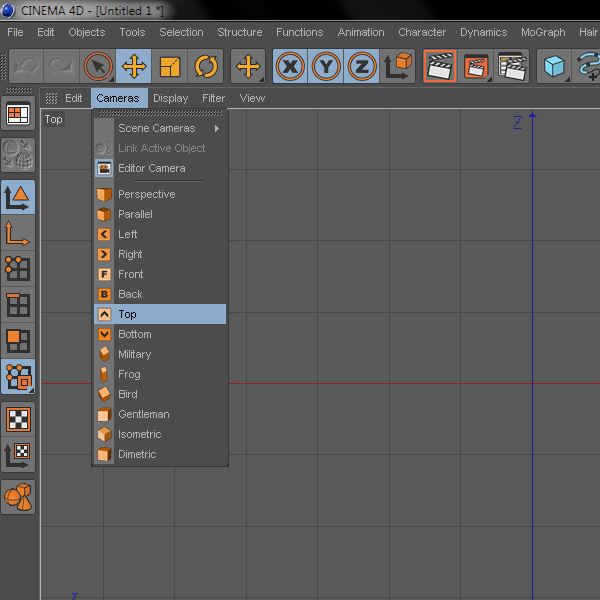Viewport: 600px width, 600px height.
Task: Choose the Isometric projection
Action: (x=160, y=434)
